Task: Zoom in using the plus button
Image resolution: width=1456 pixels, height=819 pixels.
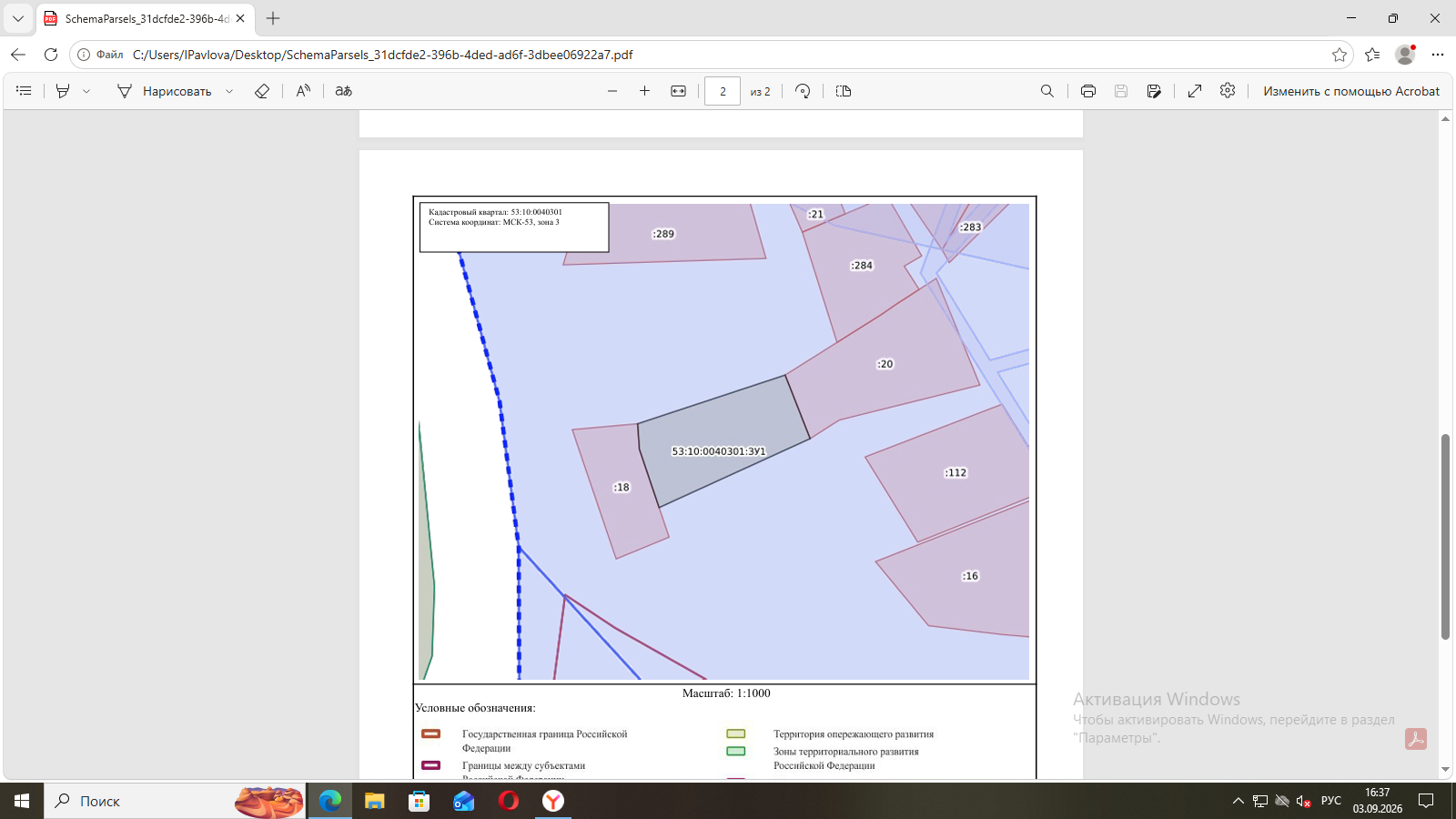Action: pos(644,91)
